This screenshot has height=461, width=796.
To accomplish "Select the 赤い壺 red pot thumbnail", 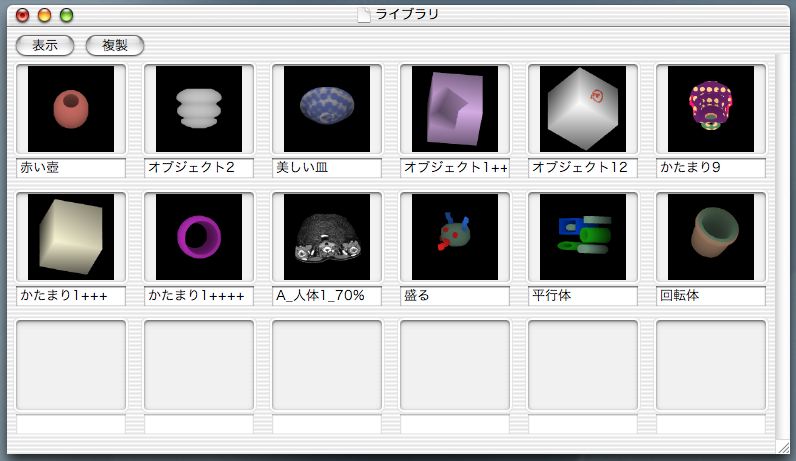I will pyautogui.click(x=71, y=109).
